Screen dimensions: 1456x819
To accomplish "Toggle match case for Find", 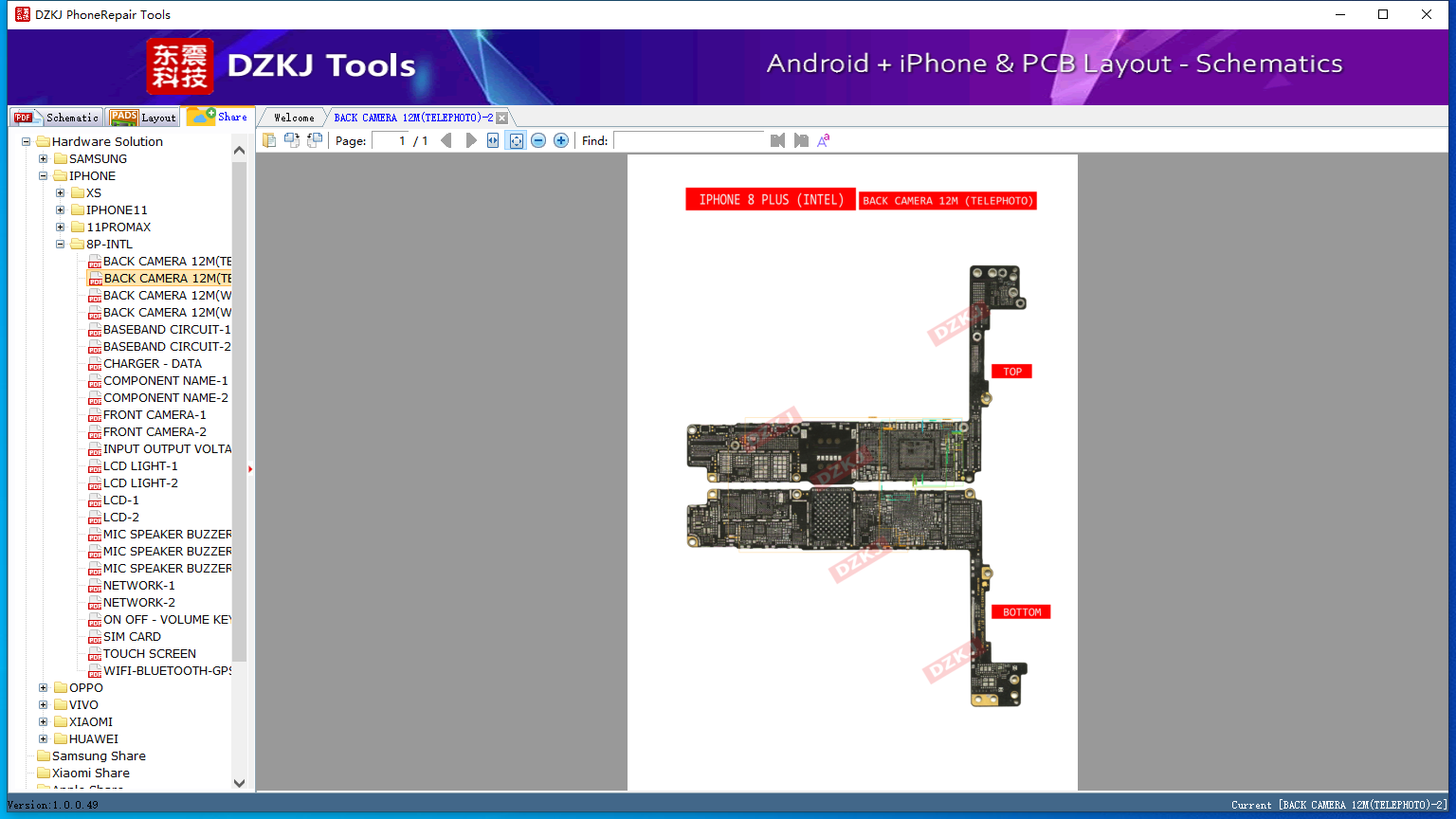I will (824, 140).
